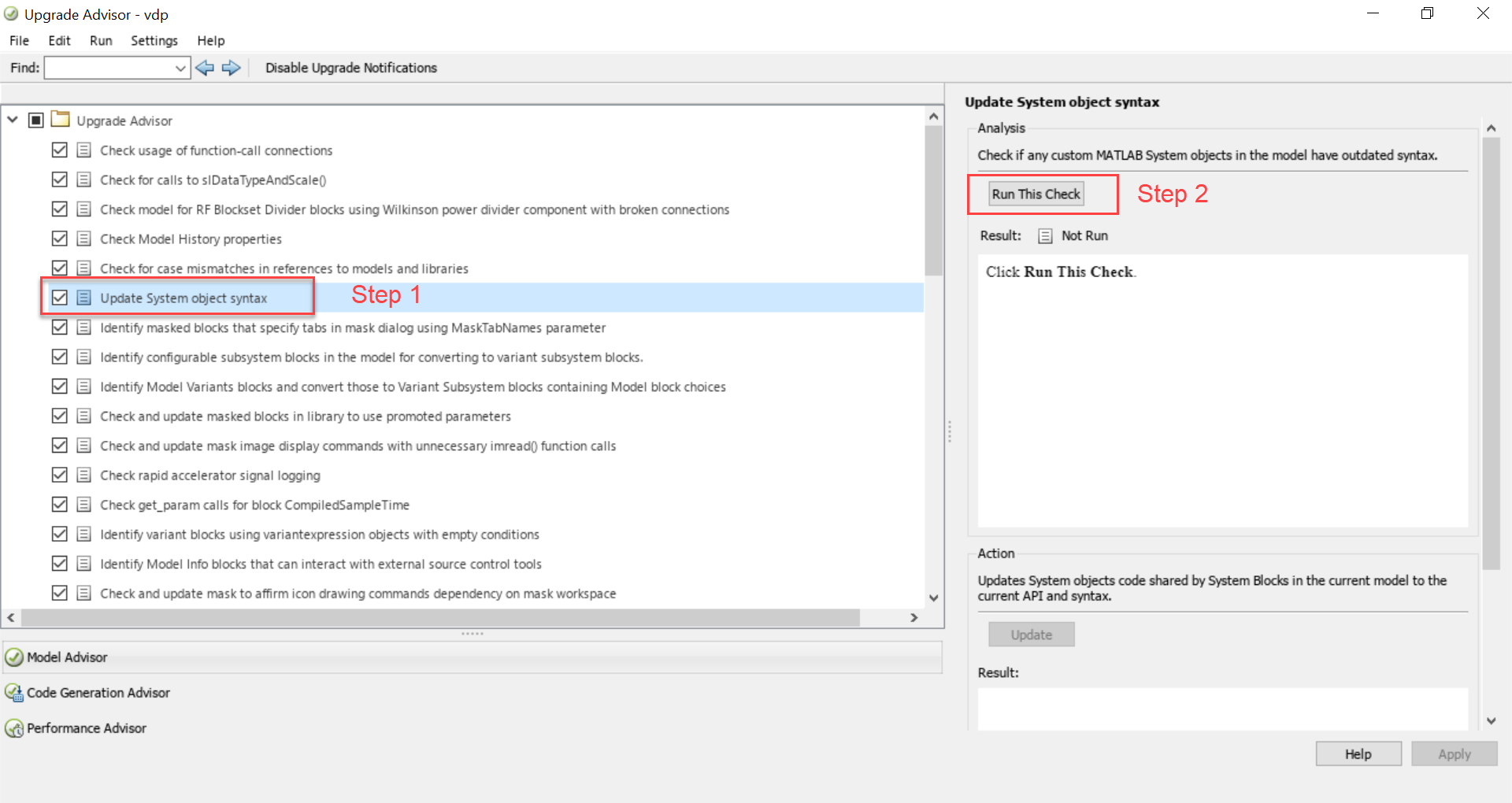Uncheck Check usage of function-call connections
The width and height of the screenshot is (1512, 803).
click(x=60, y=150)
